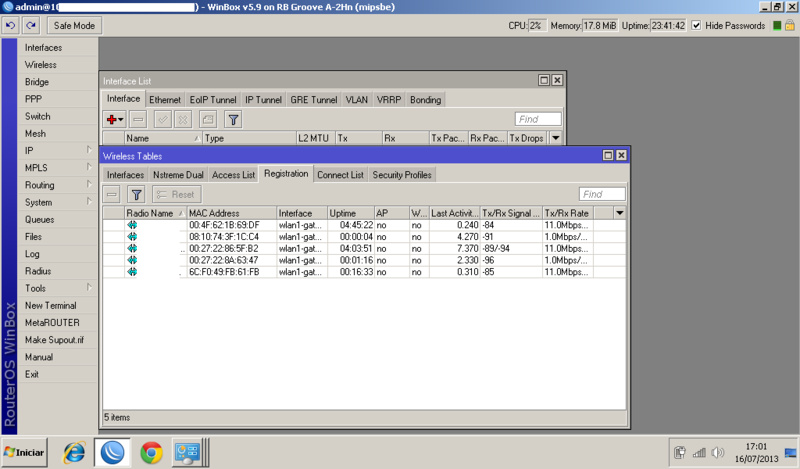Click client icon for 08:10:74:3F:1C:C4 row
Image resolution: width=800 pixels, height=469 pixels.
point(132,237)
